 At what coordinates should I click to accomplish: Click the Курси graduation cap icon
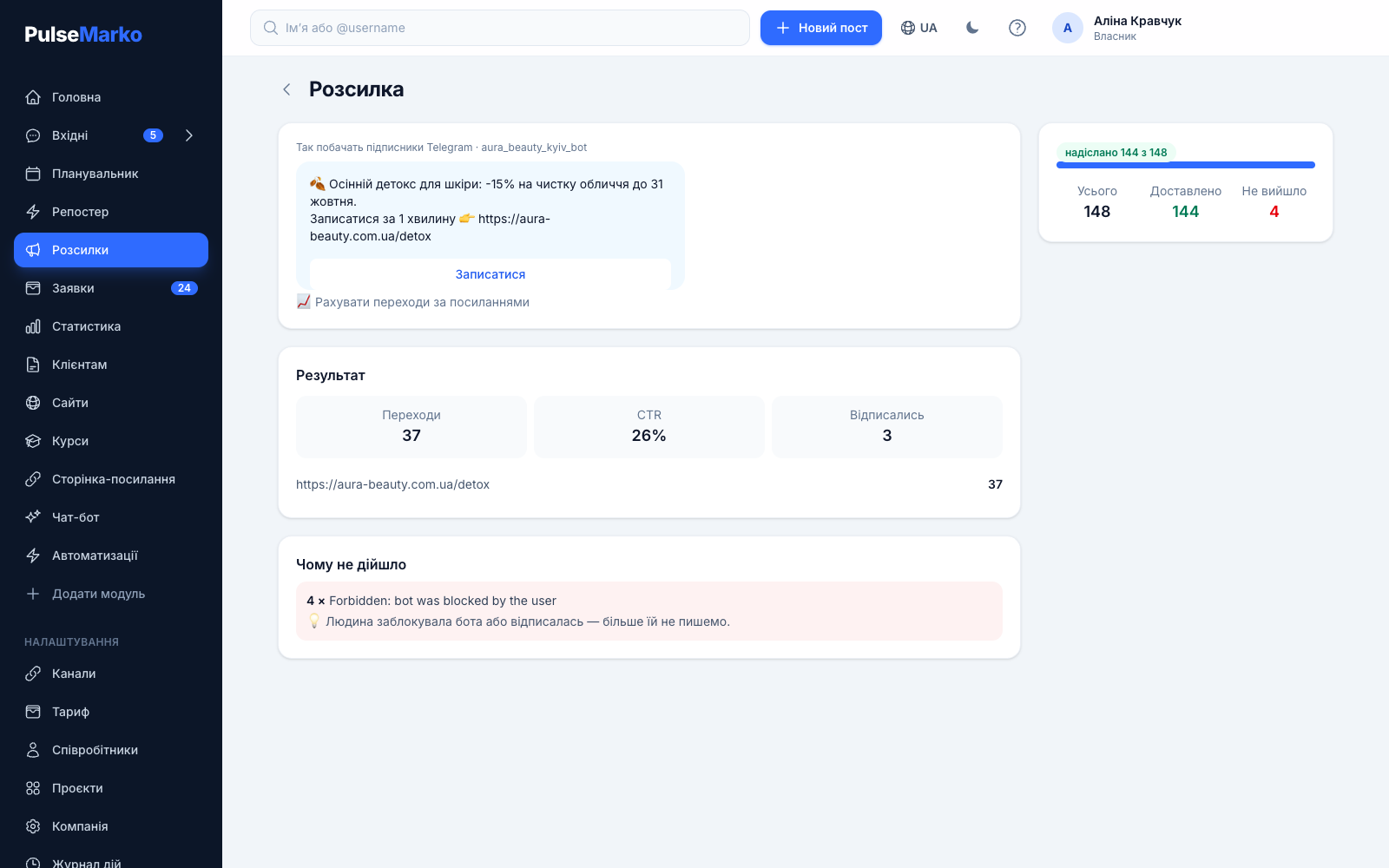[33, 441]
